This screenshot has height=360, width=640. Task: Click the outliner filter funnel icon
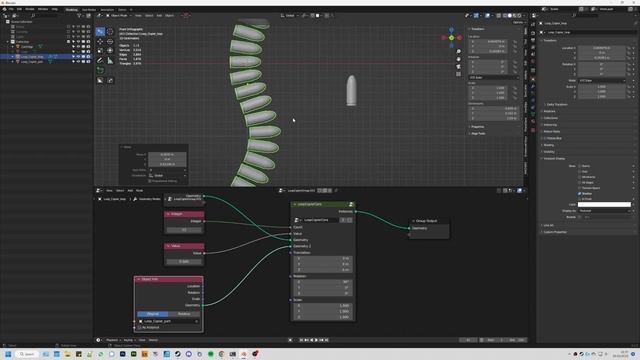coord(79,16)
